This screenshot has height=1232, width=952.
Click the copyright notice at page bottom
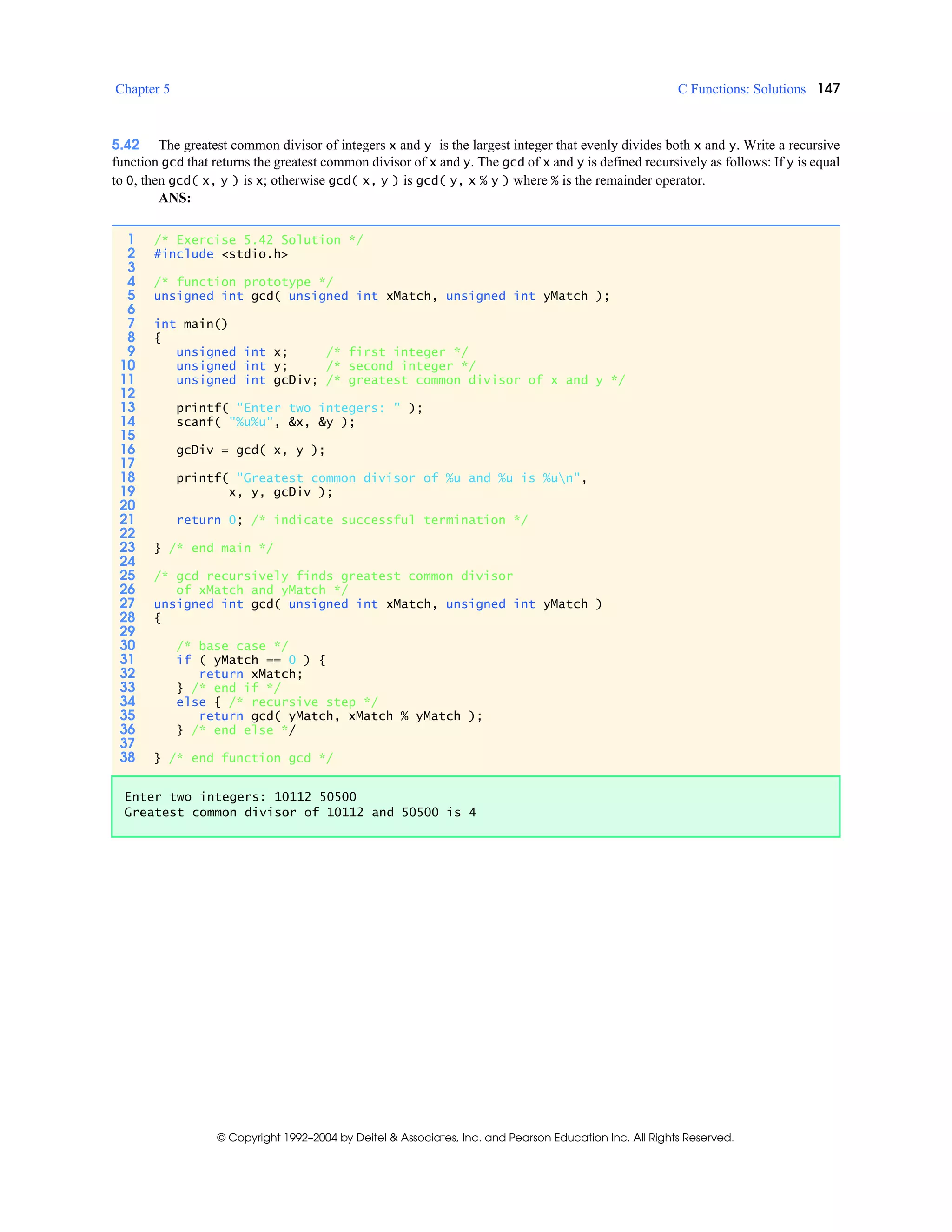coord(475,1137)
